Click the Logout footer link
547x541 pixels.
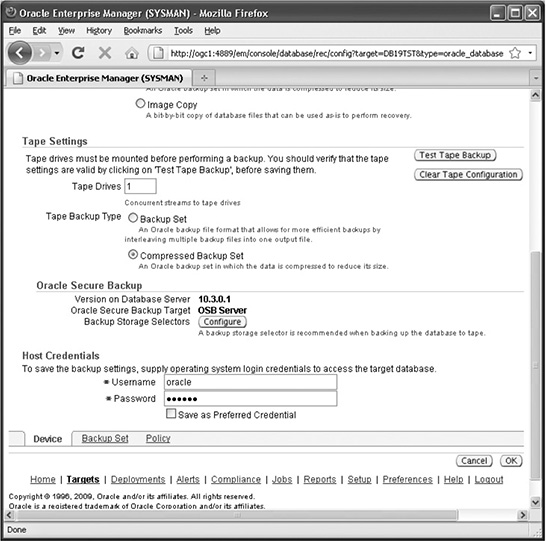pos(489,480)
